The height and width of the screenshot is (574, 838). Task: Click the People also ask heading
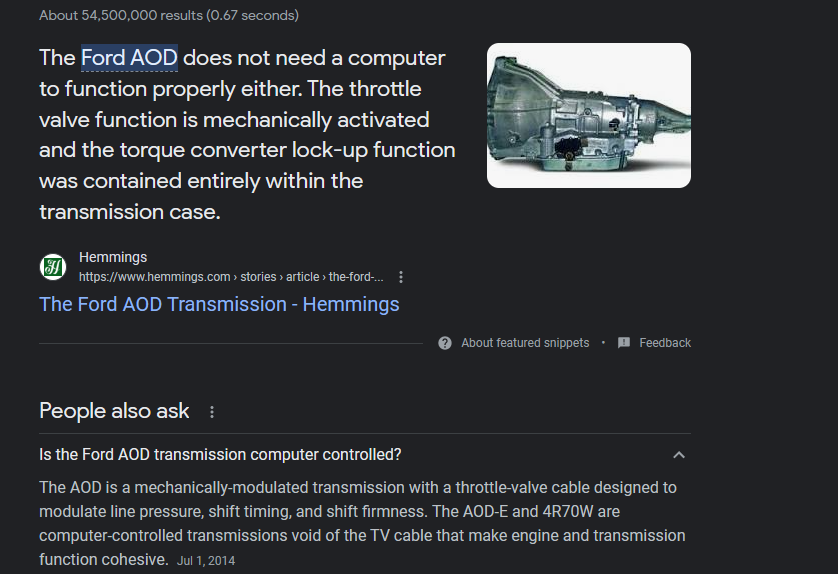pos(114,411)
